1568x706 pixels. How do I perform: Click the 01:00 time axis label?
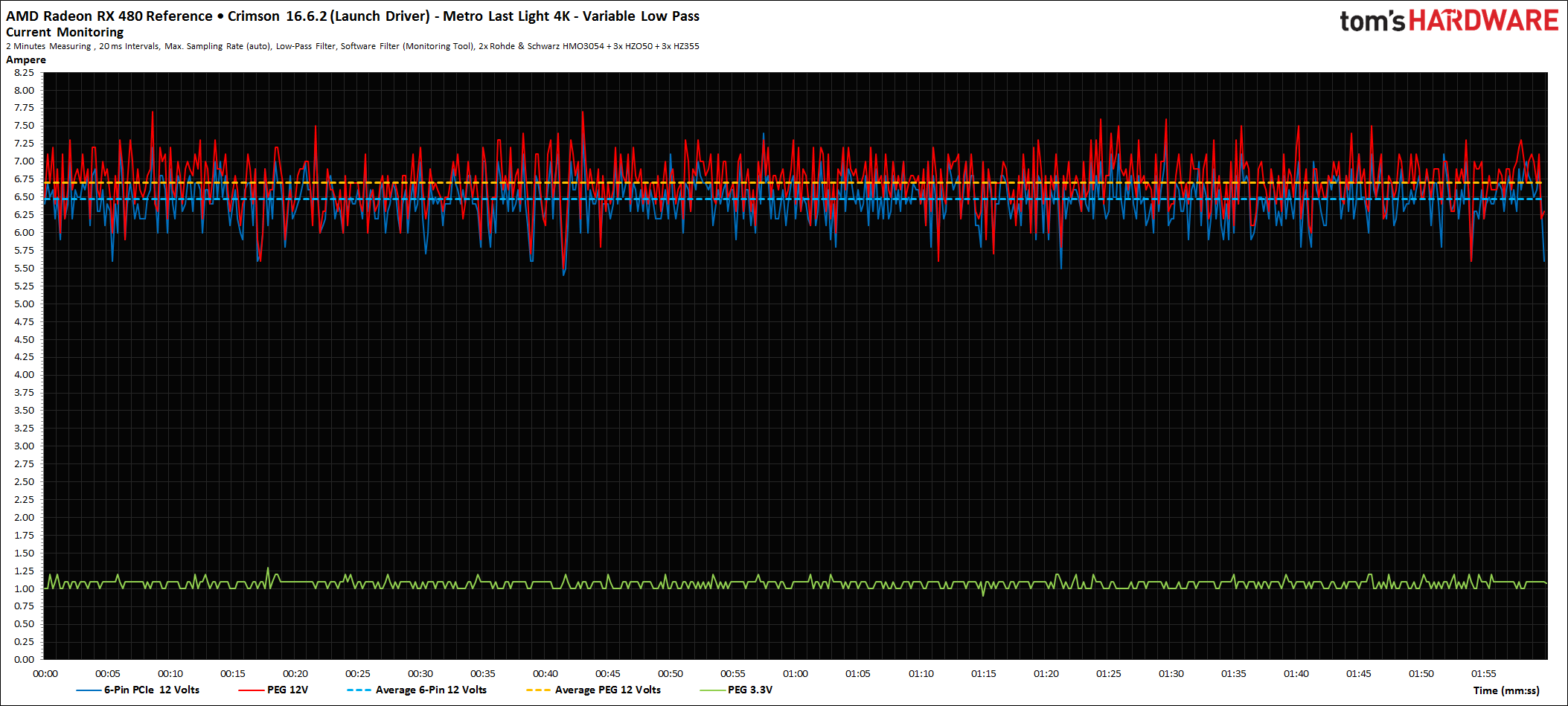click(x=796, y=673)
